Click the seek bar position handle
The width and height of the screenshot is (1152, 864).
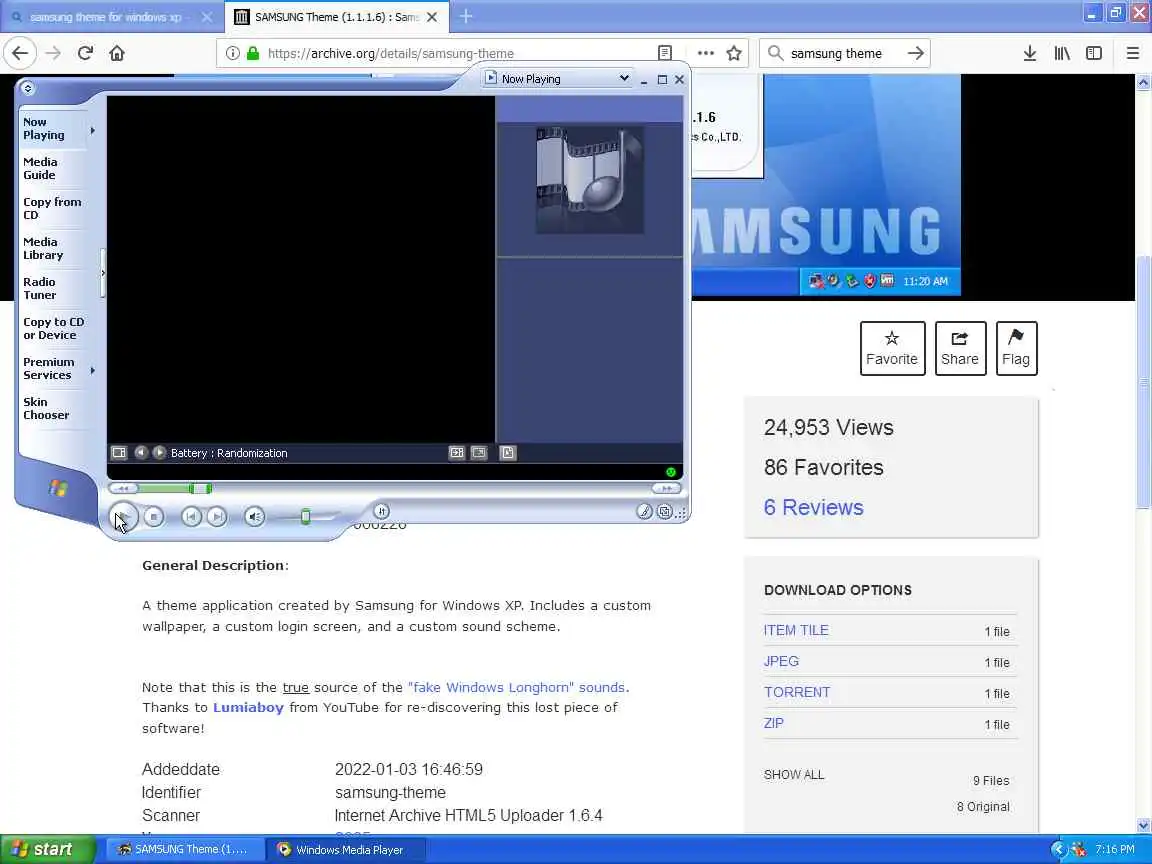[200, 489]
